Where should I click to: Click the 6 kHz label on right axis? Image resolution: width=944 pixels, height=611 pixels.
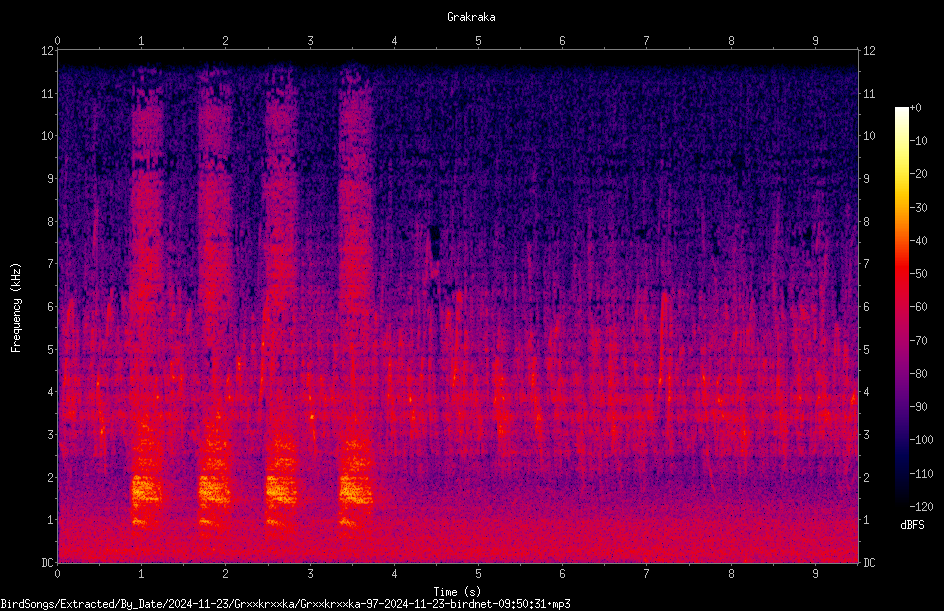(866, 306)
